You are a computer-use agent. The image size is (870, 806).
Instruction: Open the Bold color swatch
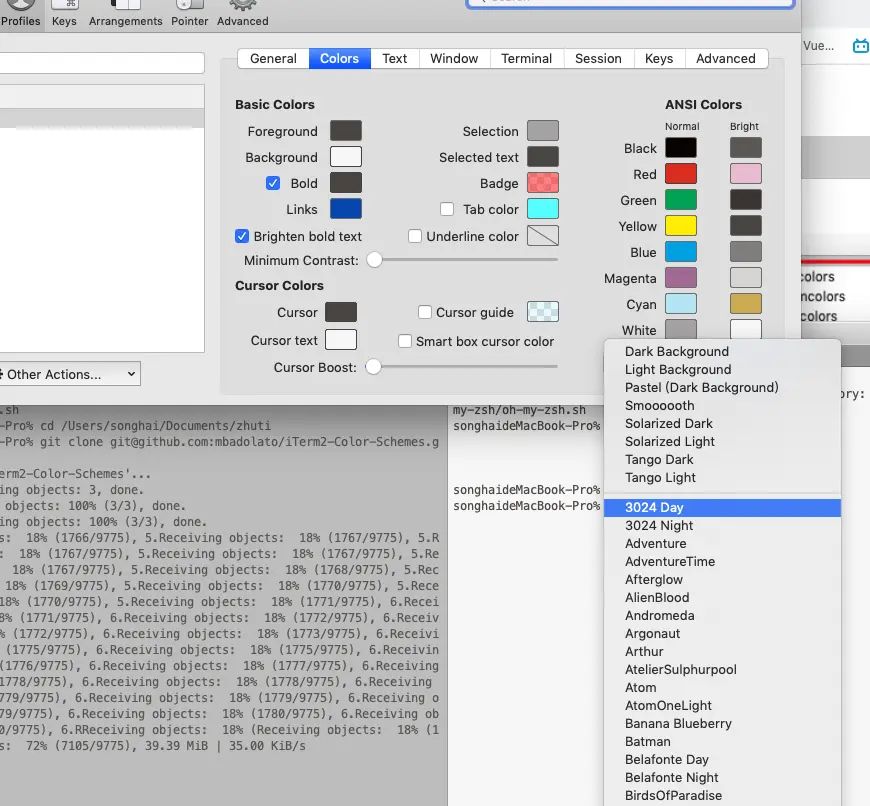click(x=346, y=183)
